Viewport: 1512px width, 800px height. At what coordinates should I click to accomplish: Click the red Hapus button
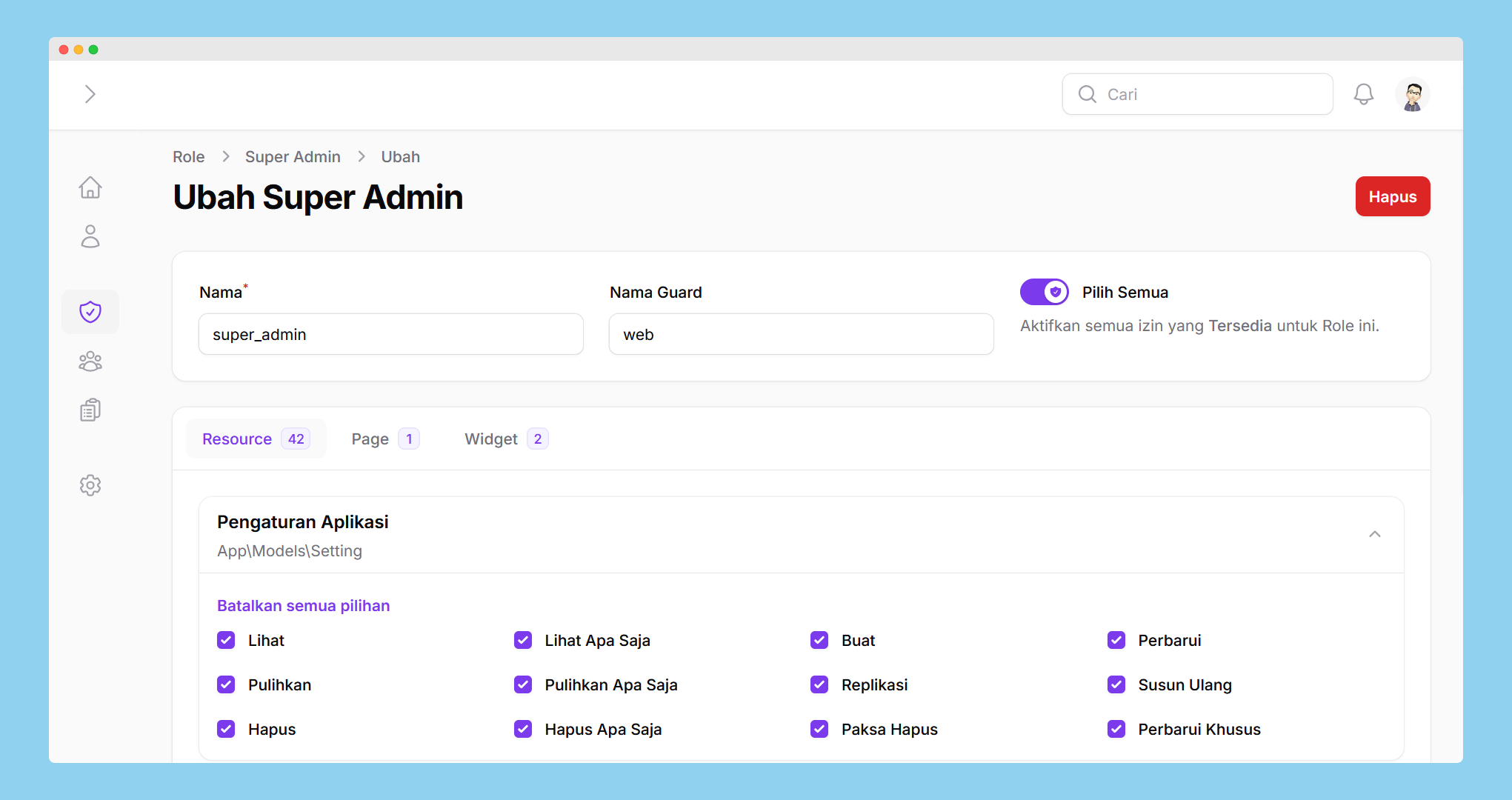tap(1392, 197)
